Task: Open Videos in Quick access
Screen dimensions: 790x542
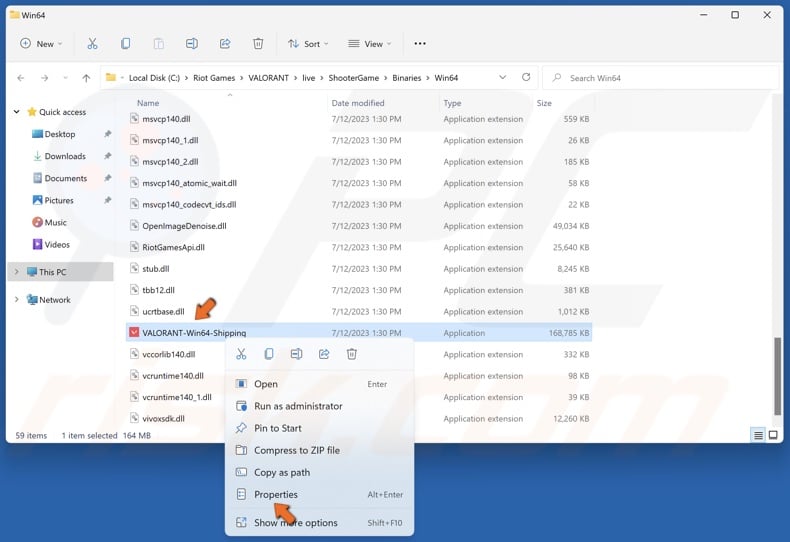Action: click(51, 244)
